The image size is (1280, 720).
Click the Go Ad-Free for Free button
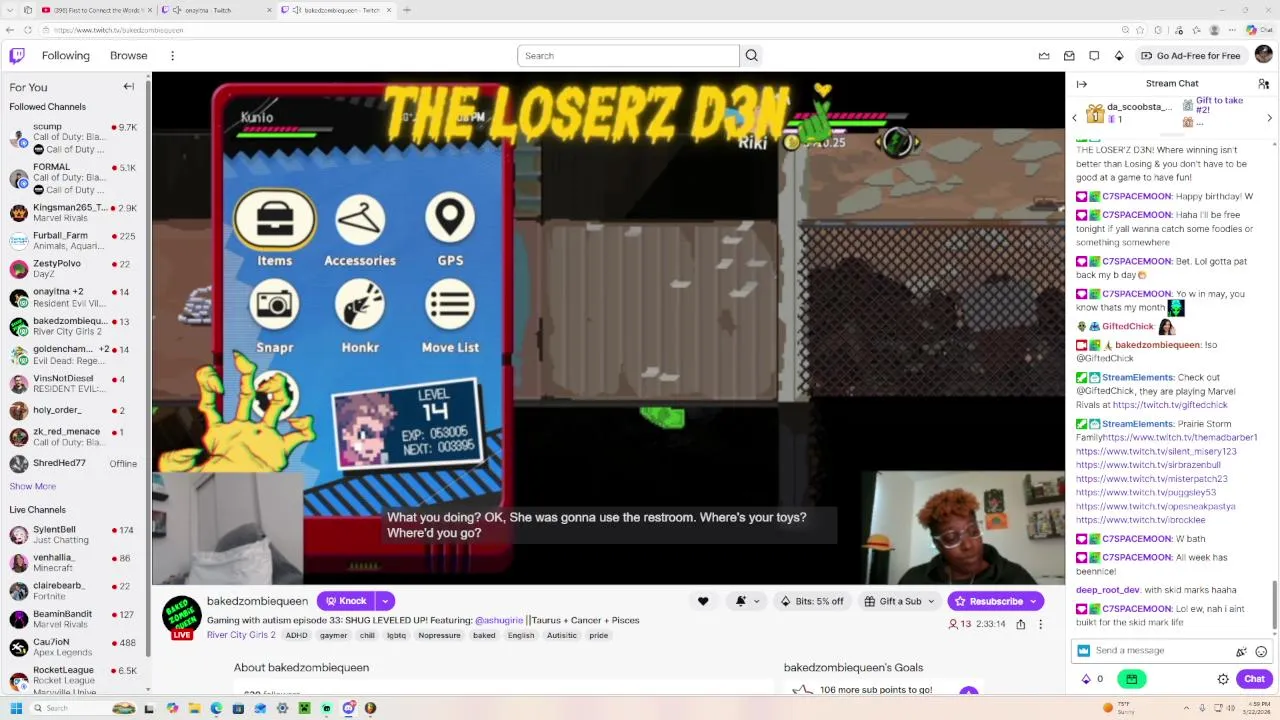click(x=1190, y=56)
